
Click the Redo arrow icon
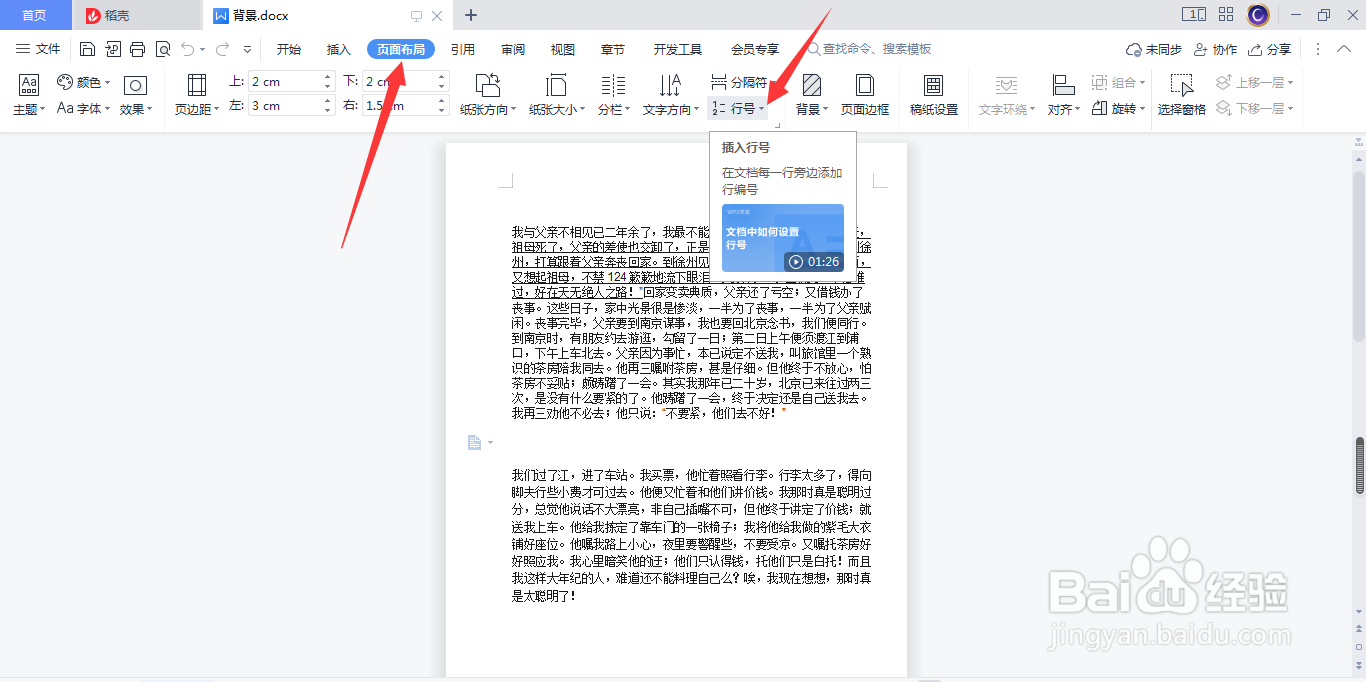tap(221, 49)
